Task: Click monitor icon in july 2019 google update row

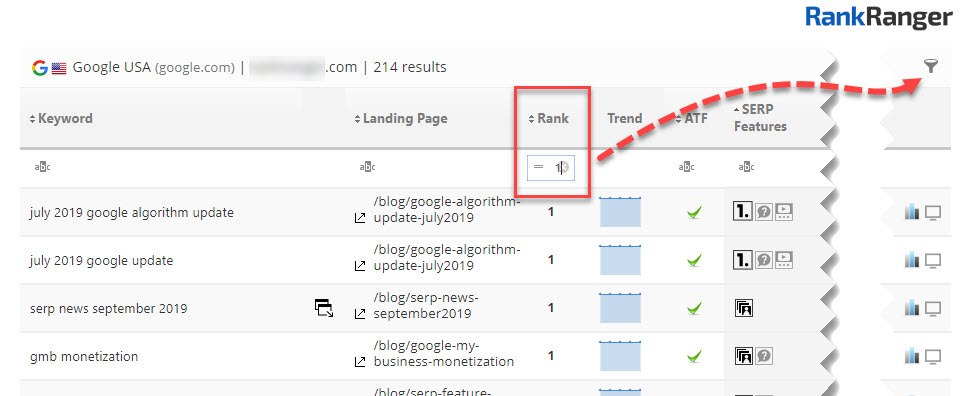Action: (x=933, y=261)
